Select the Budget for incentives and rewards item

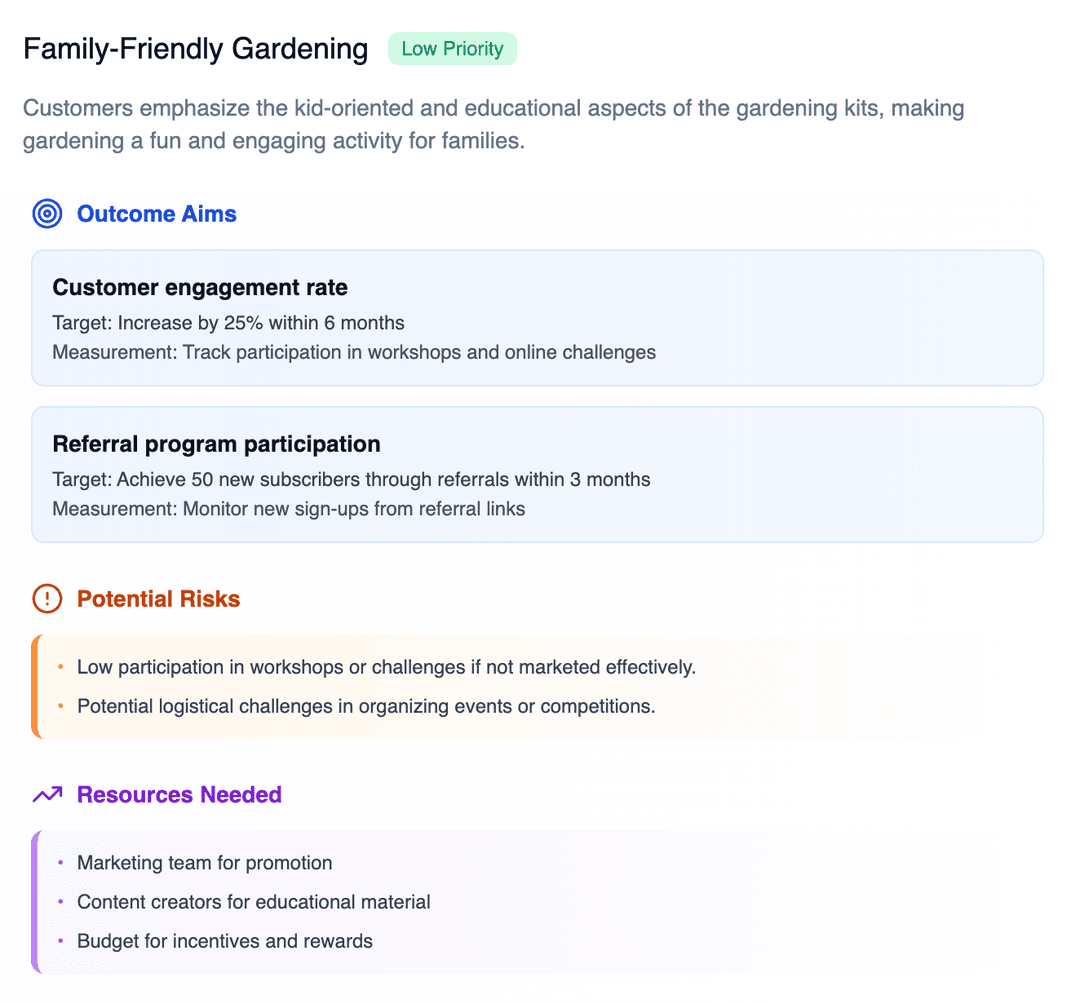point(225,941)
